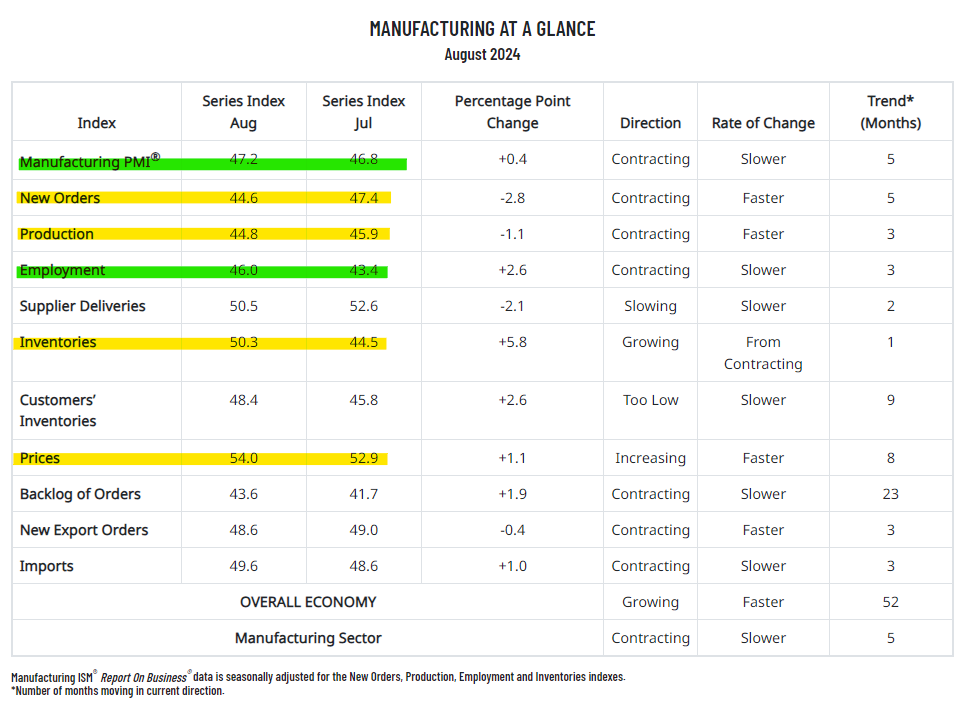965x709 pixels.
Task: Select the "Rate of Change" column header
Action: (763, 123)
